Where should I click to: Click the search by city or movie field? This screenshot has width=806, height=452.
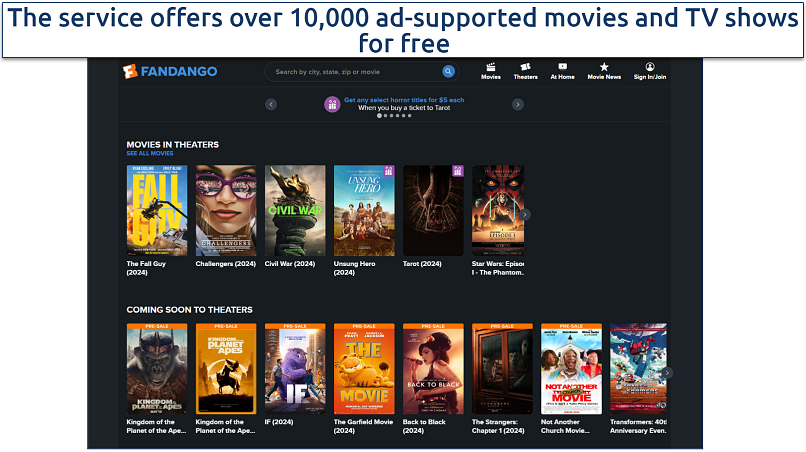point(354,71)
